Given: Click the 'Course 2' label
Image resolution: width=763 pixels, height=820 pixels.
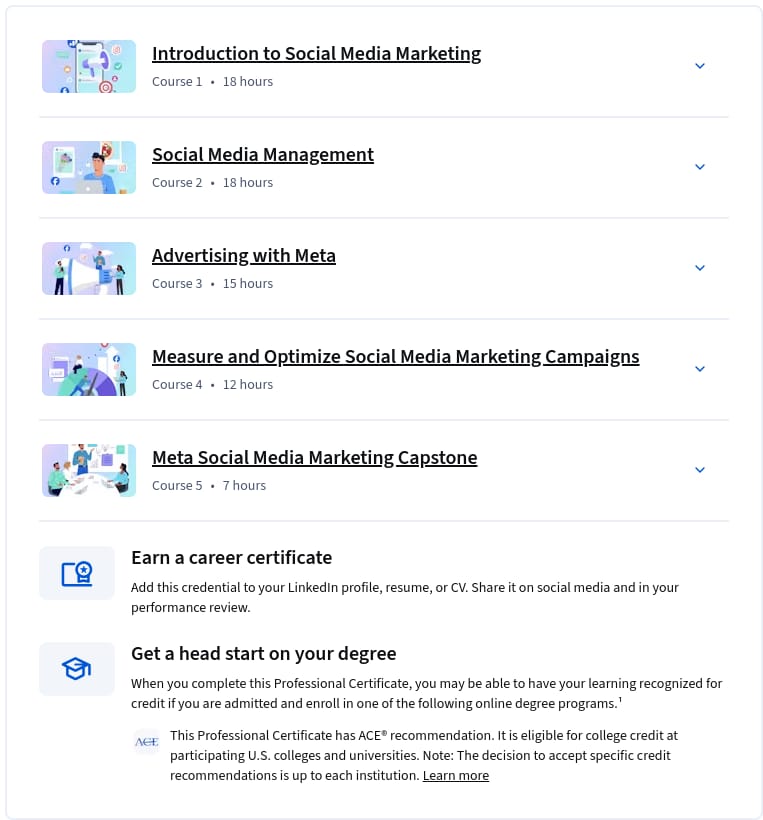Looking at the screenshot, I should coord(177,183).
